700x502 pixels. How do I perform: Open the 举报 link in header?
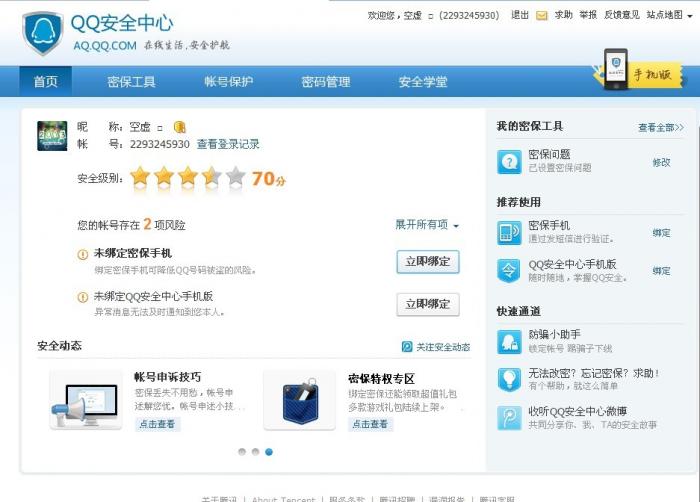coord(588,15)
